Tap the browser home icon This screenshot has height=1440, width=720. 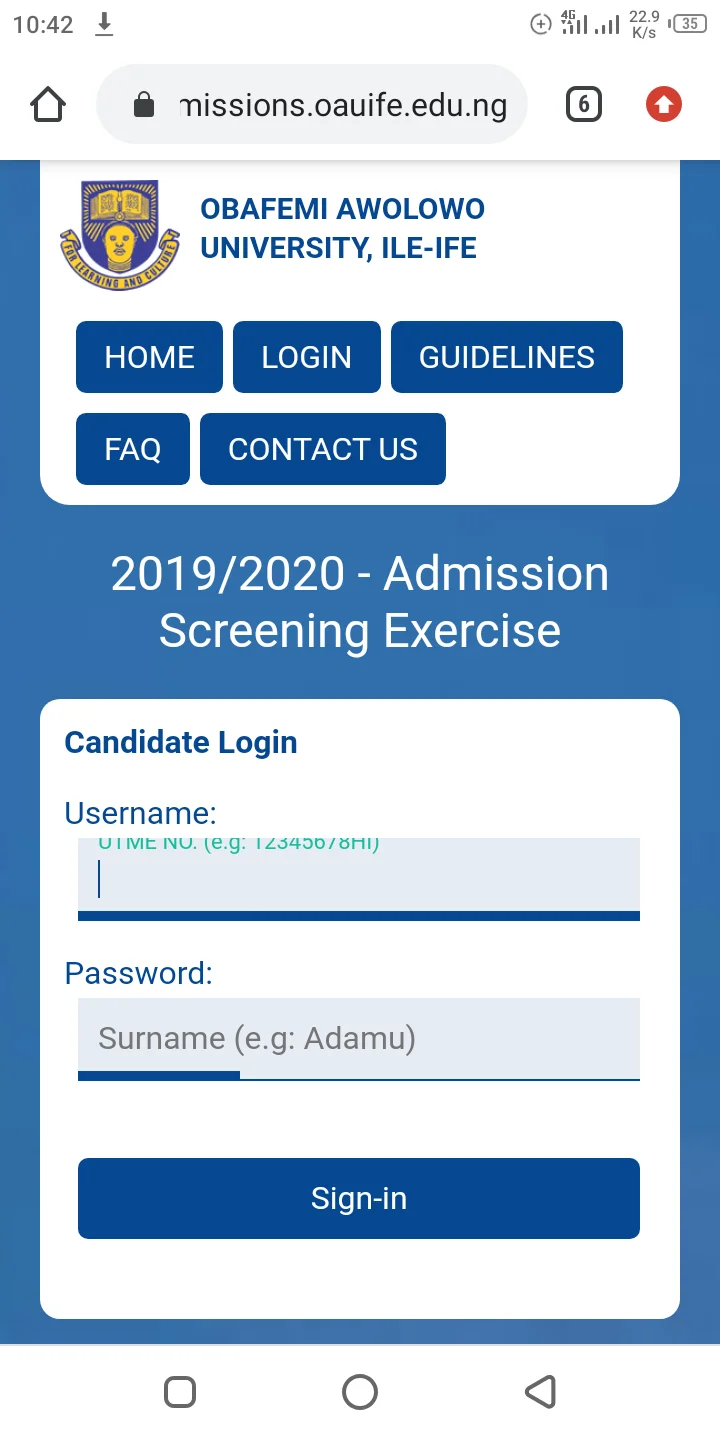click(x=48, y=104)
